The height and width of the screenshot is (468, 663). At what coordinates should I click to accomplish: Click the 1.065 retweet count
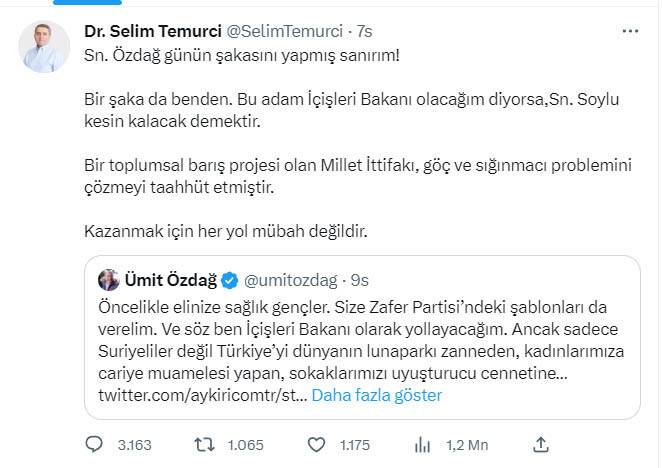243,443
